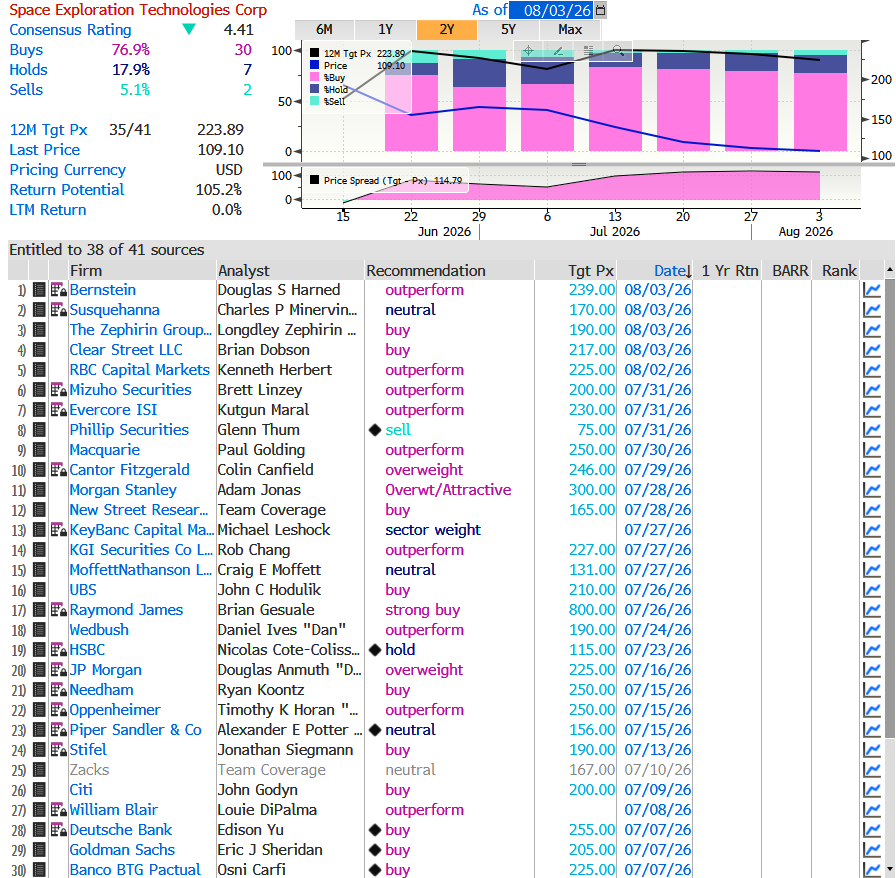Viewport: 896px width, 878px height.
Task: Select analyst name Adam Jonas
Action: [259, 490]
